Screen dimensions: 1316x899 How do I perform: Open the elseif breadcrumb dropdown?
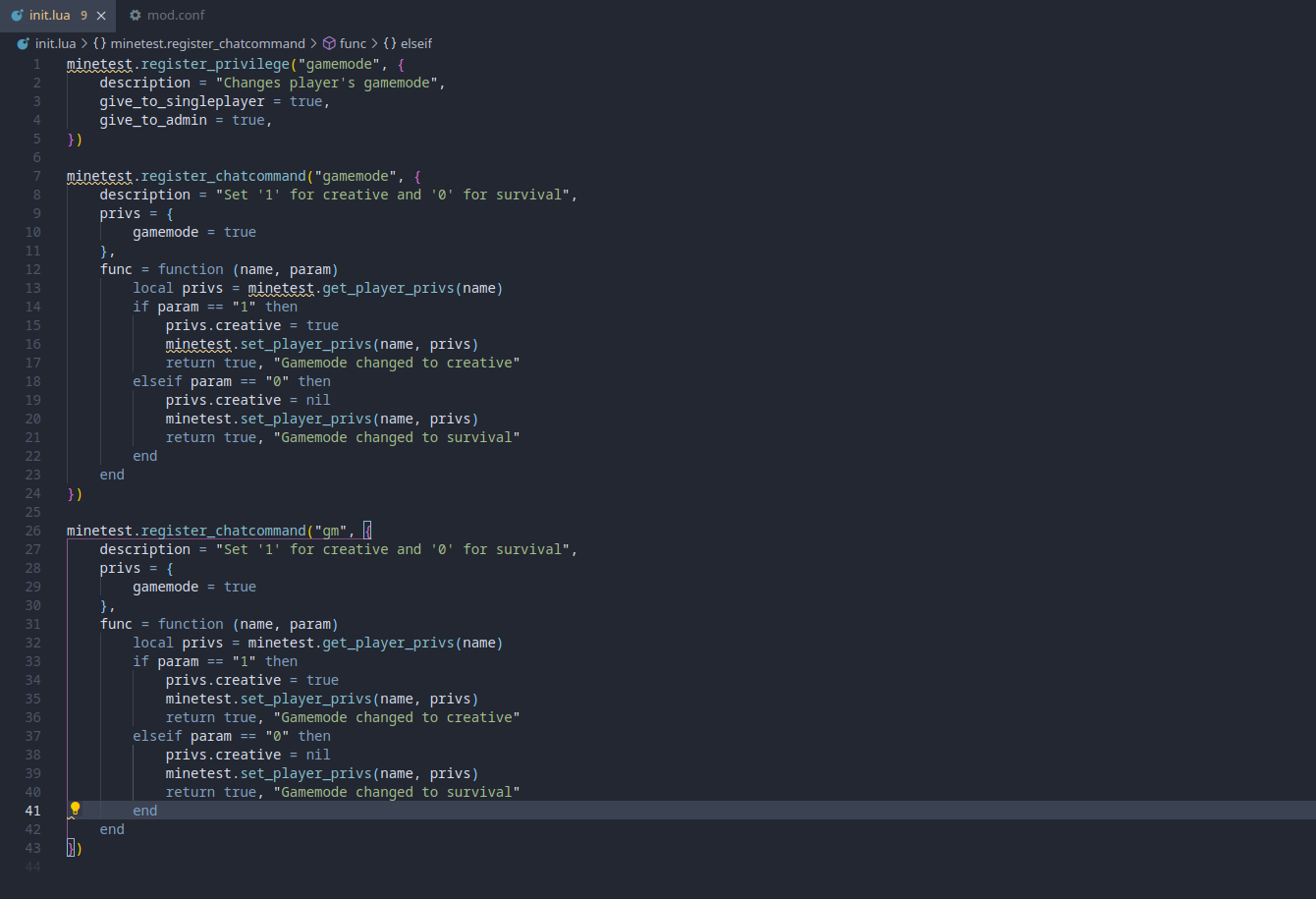416,43
